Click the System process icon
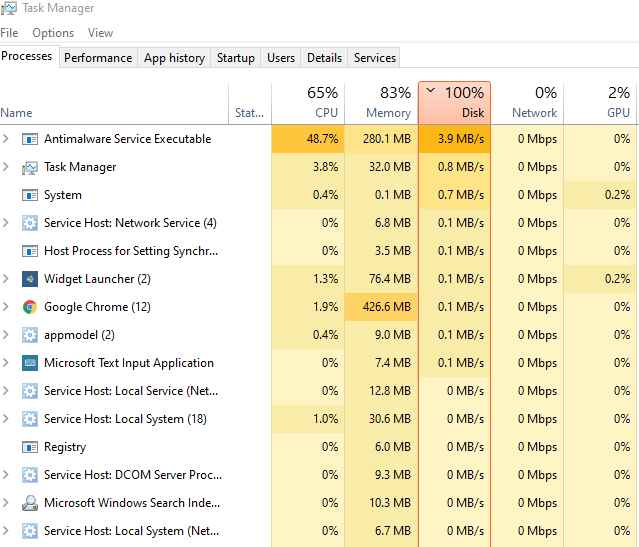Screen dimensions: 639x547 coord(30,195)
